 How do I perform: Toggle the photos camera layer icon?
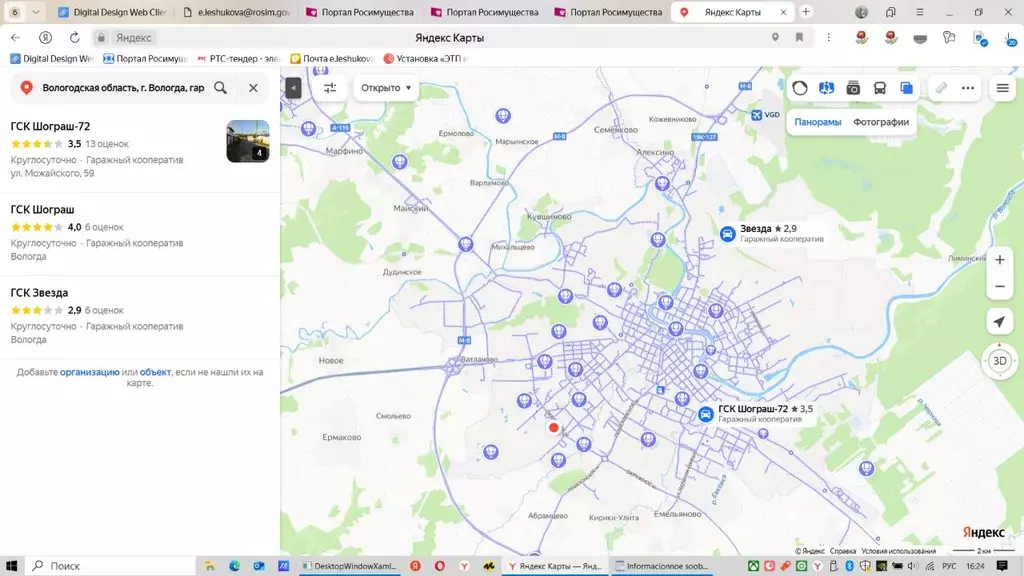tap(853, 88)
